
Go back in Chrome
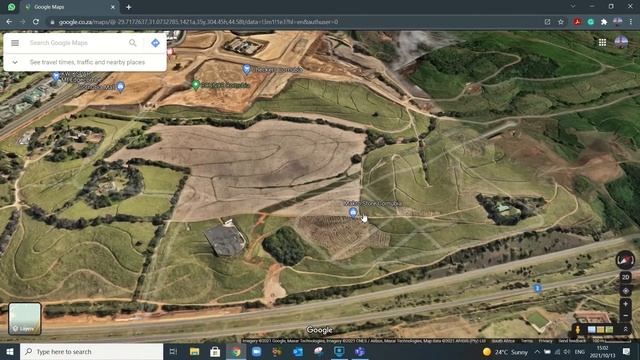[x=9, y=22]
